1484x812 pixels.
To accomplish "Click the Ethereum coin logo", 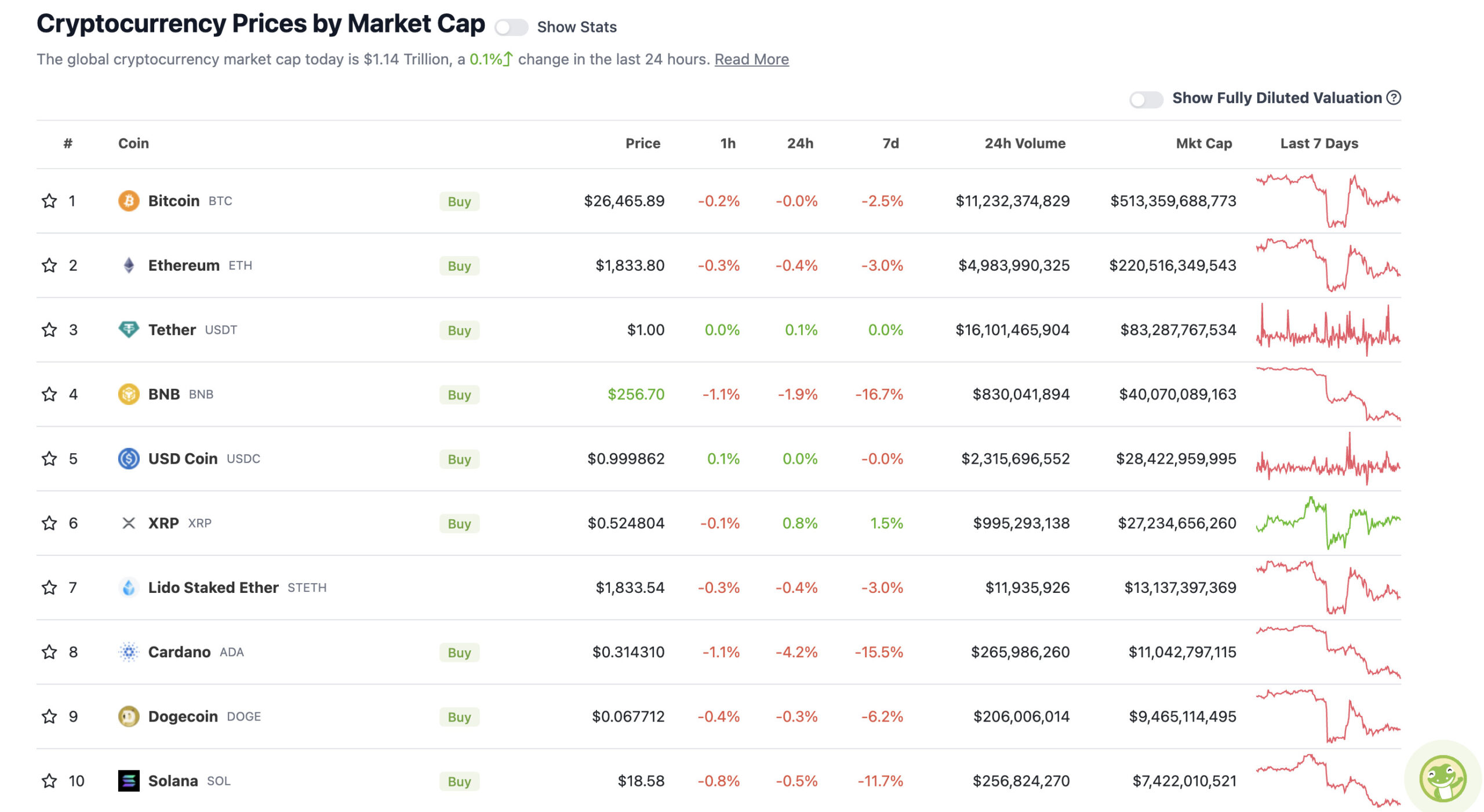I will pos(129,265).
